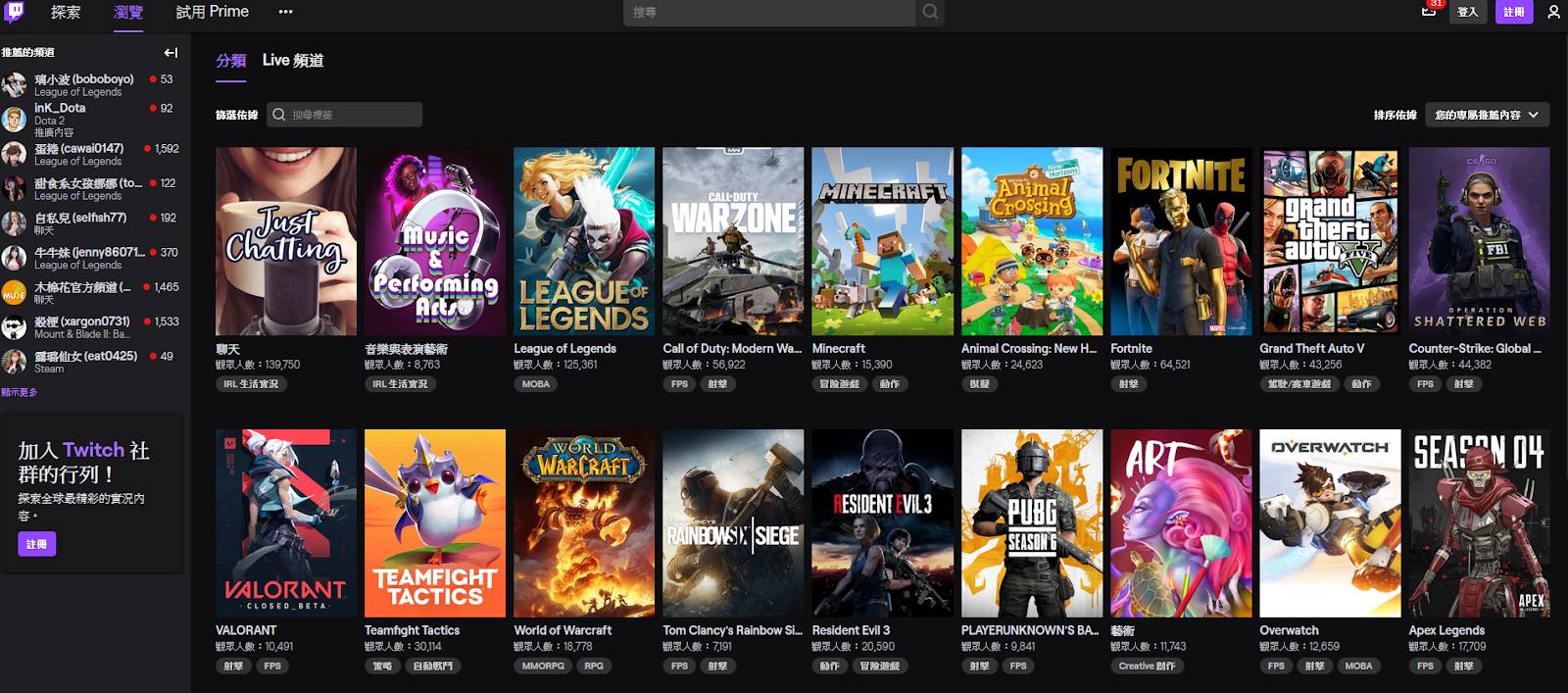Click boboboyo channel avatar

[15, 85]
